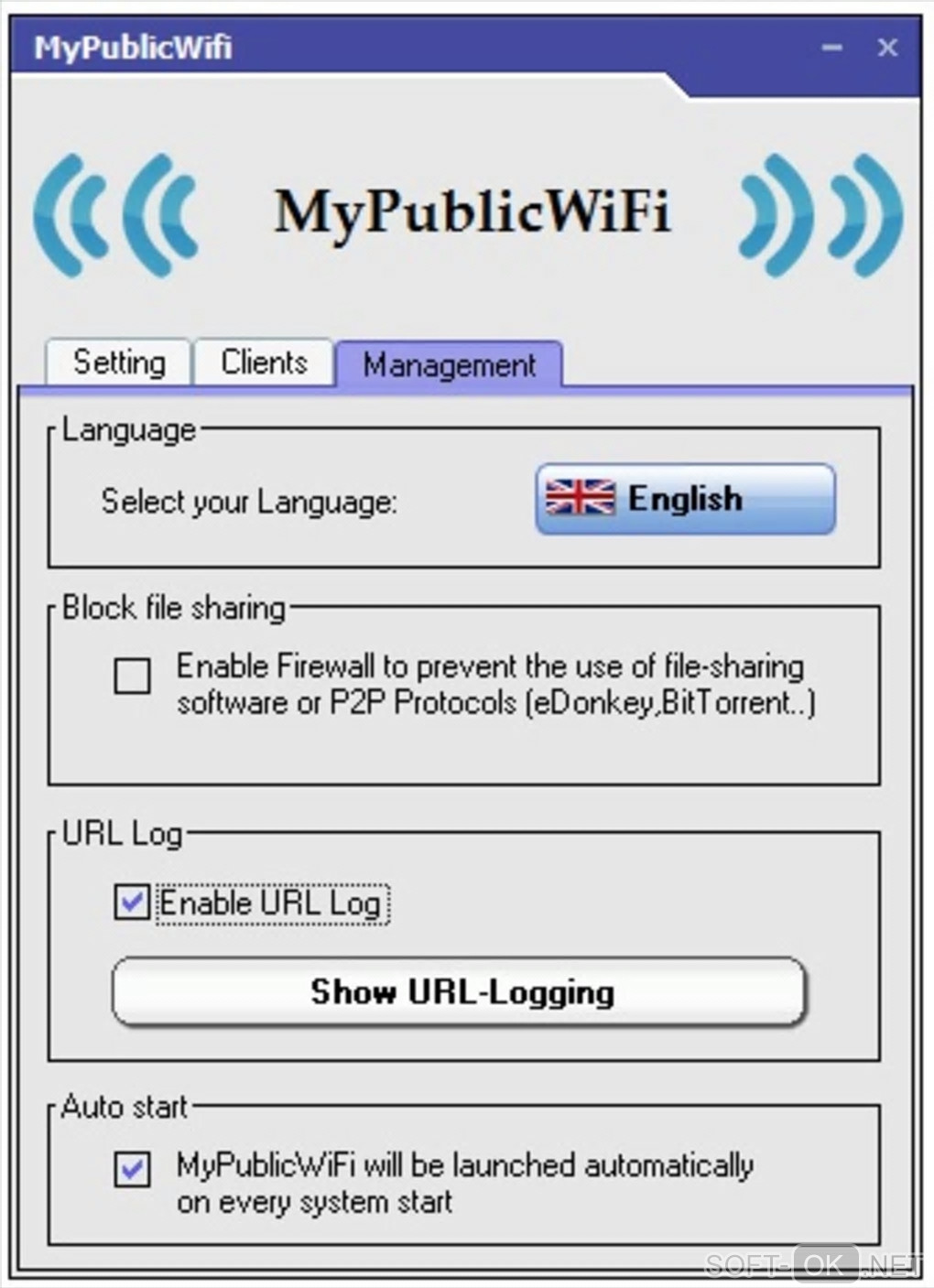The image size is (934, 1288).
Task: Click the SOFT-OK.NET watermark
Action: click(813, 1264)
